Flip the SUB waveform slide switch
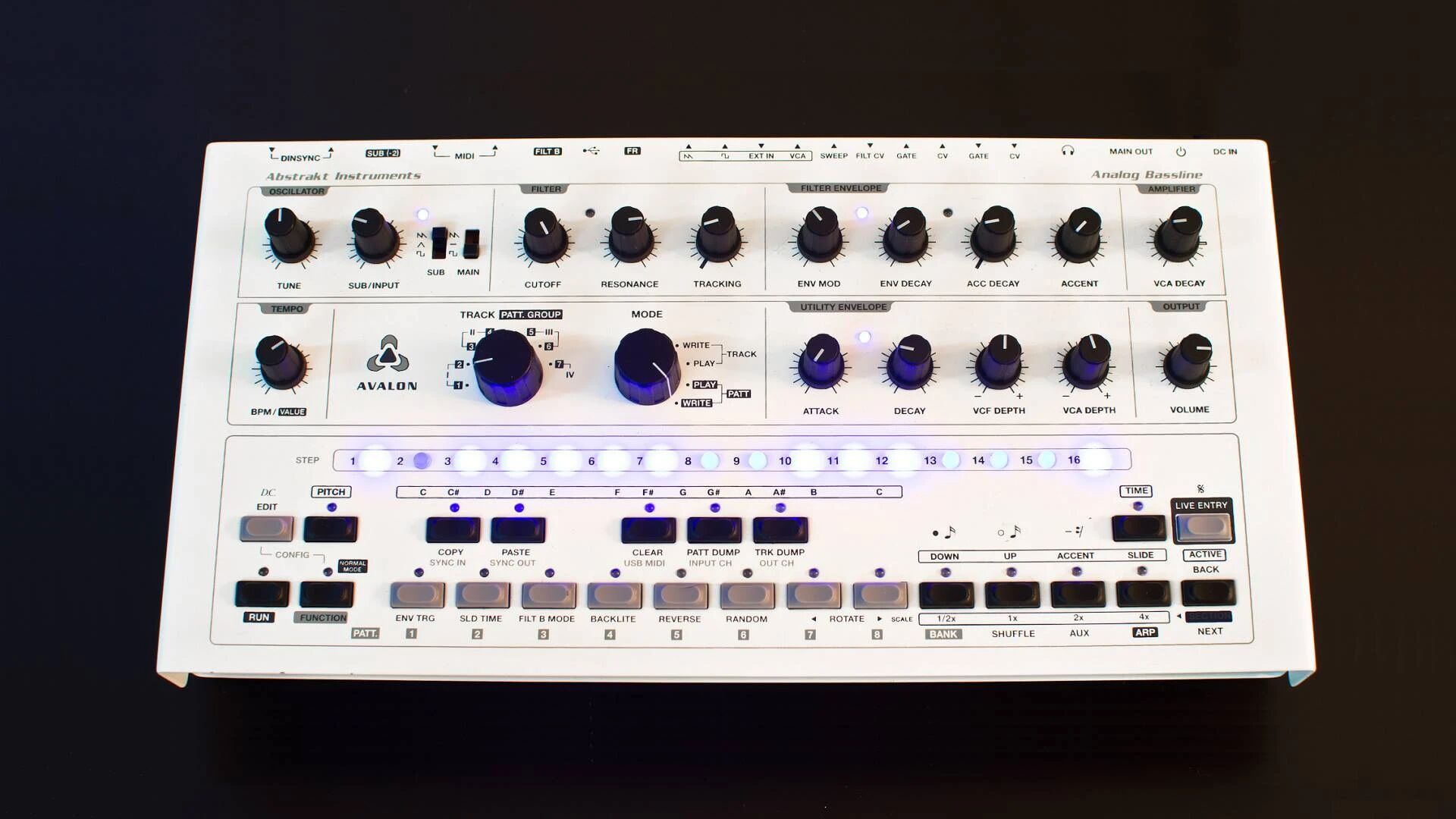1456x819 pixels. pyautogui.click(x=438, y=243)
